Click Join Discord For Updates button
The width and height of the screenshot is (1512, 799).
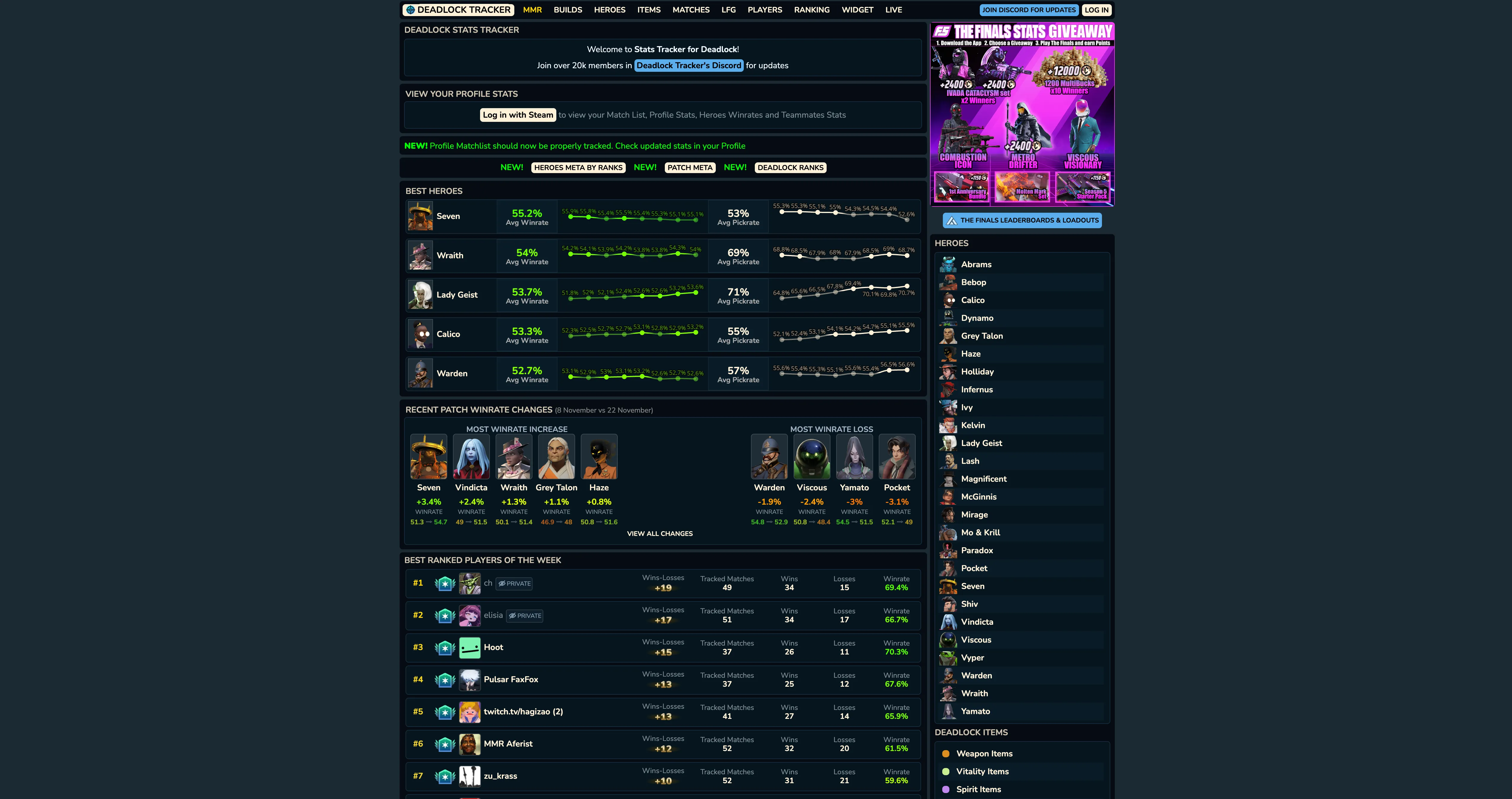[1029, 10]
